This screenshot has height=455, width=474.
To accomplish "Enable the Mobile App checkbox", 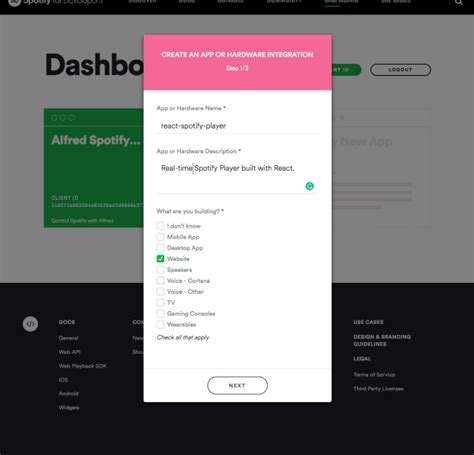I will click(160, 237).
